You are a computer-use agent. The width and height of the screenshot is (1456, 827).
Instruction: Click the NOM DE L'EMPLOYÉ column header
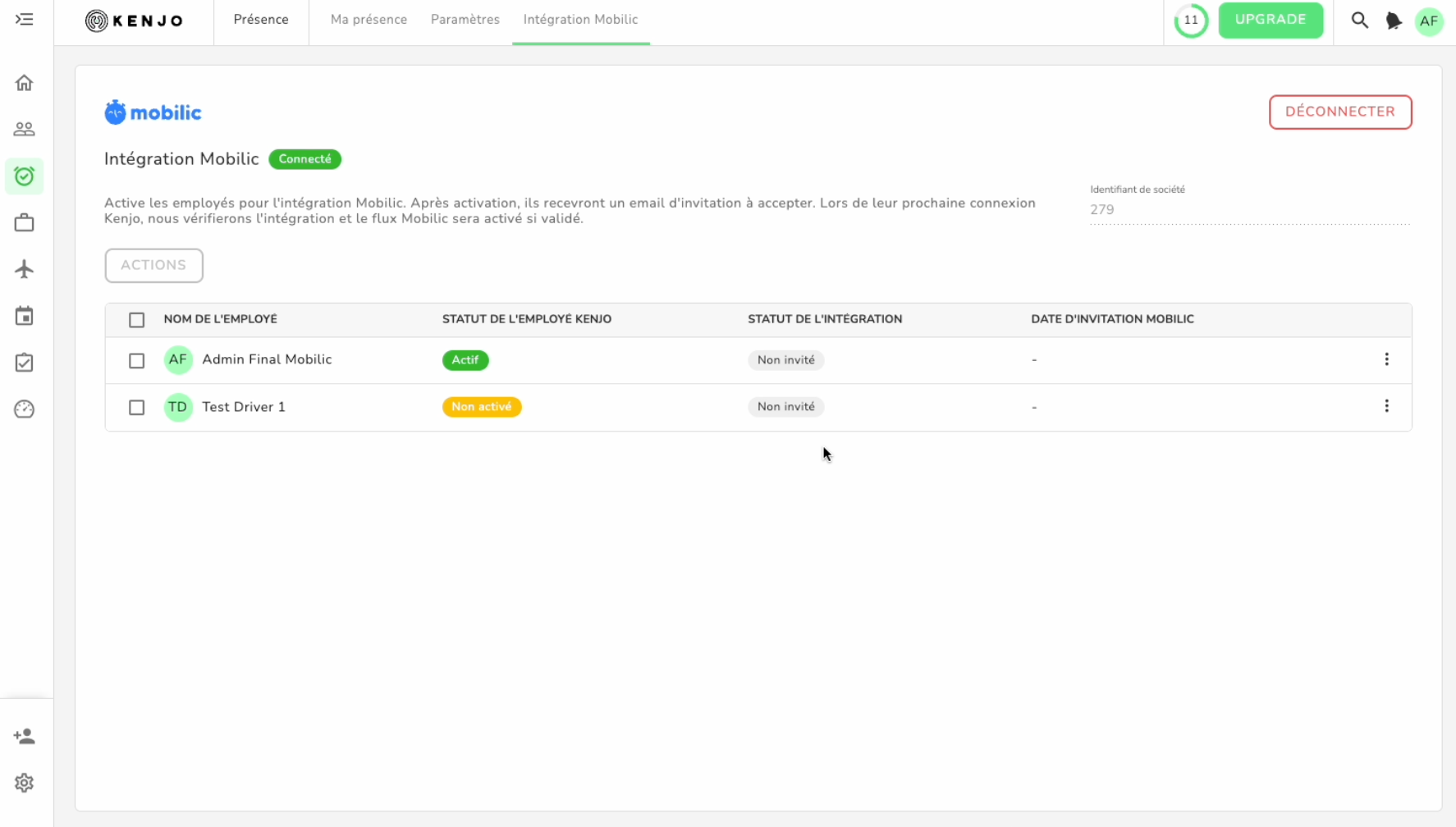[x=220, y=319]
